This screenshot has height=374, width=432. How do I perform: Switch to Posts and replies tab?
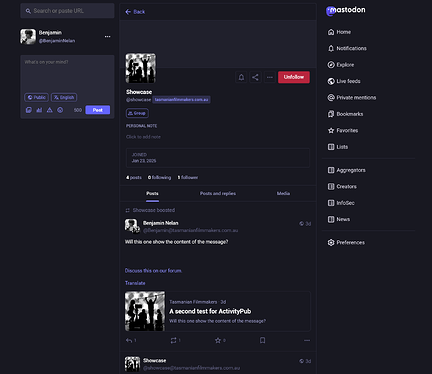(x=218, y=193)
